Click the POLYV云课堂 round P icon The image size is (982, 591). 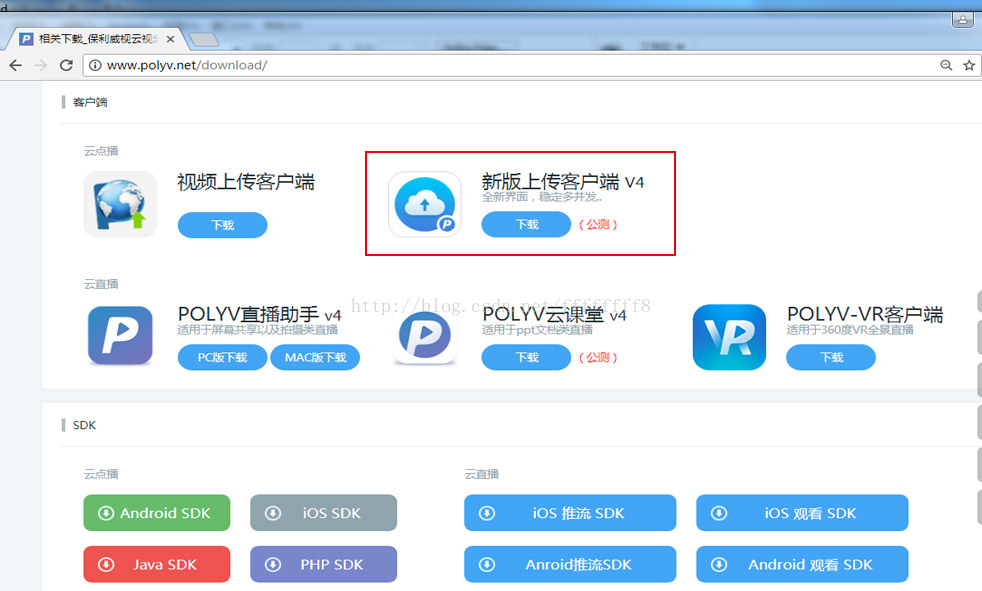[x=425, y=337]
